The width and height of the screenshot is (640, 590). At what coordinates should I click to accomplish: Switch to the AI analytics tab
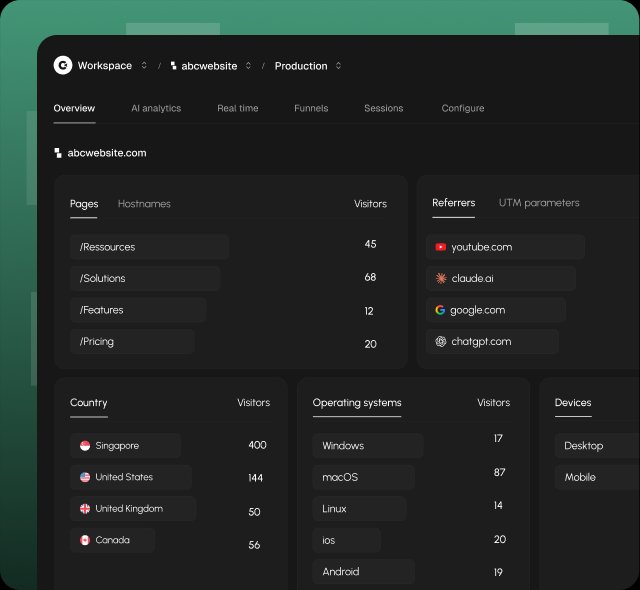(156, 108)
